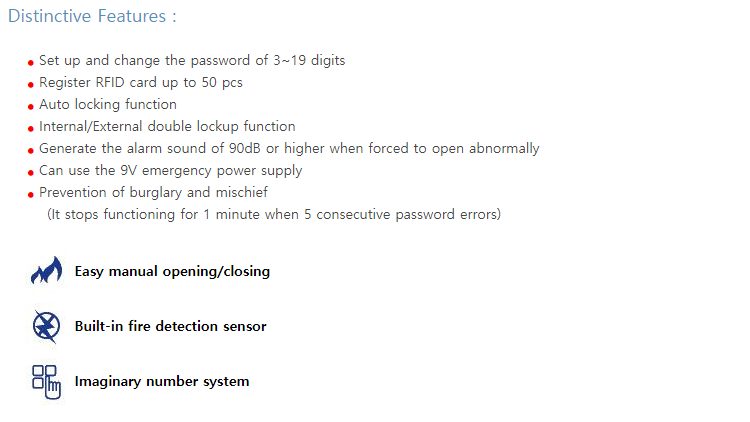Click the keypad with hand icon
Image resolution: width=750 pixels, height=422 pixels.
point(46,381)
